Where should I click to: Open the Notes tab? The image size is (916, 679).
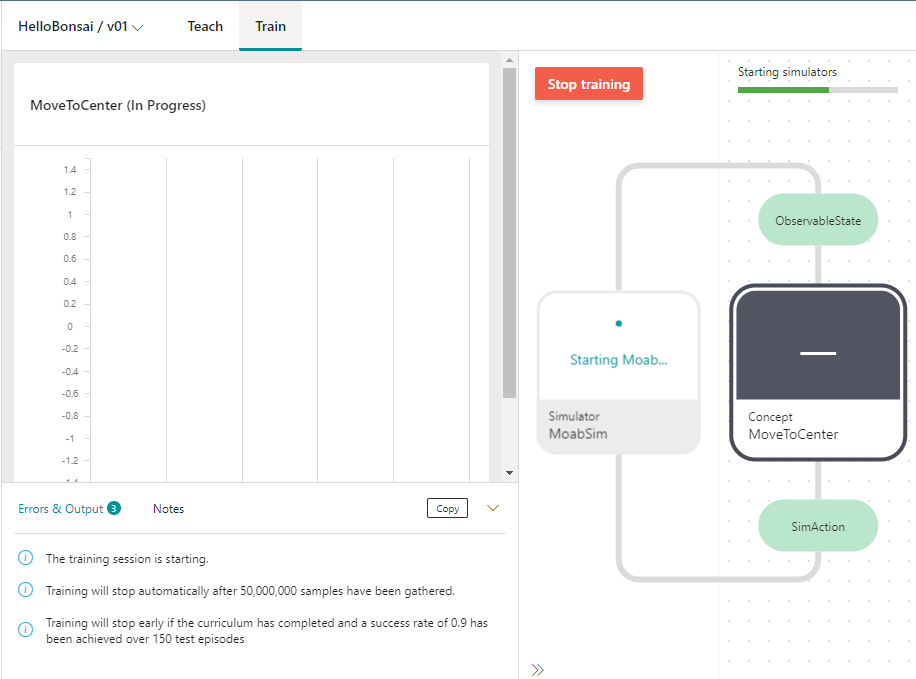click(168, 509)
